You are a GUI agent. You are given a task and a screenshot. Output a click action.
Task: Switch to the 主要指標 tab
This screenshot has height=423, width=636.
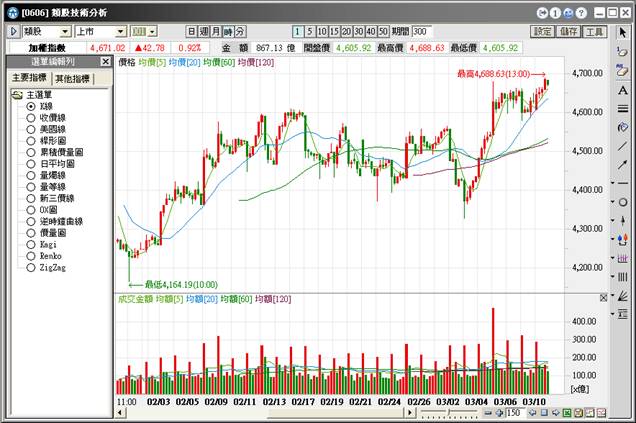click(29, 77)
